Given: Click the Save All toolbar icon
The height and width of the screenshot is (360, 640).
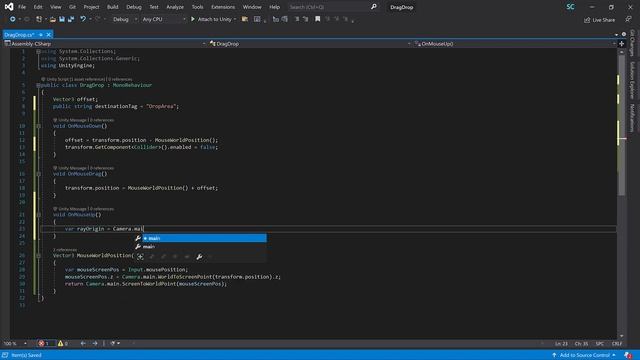Looking at the screenshot, I should pos(71,19).
